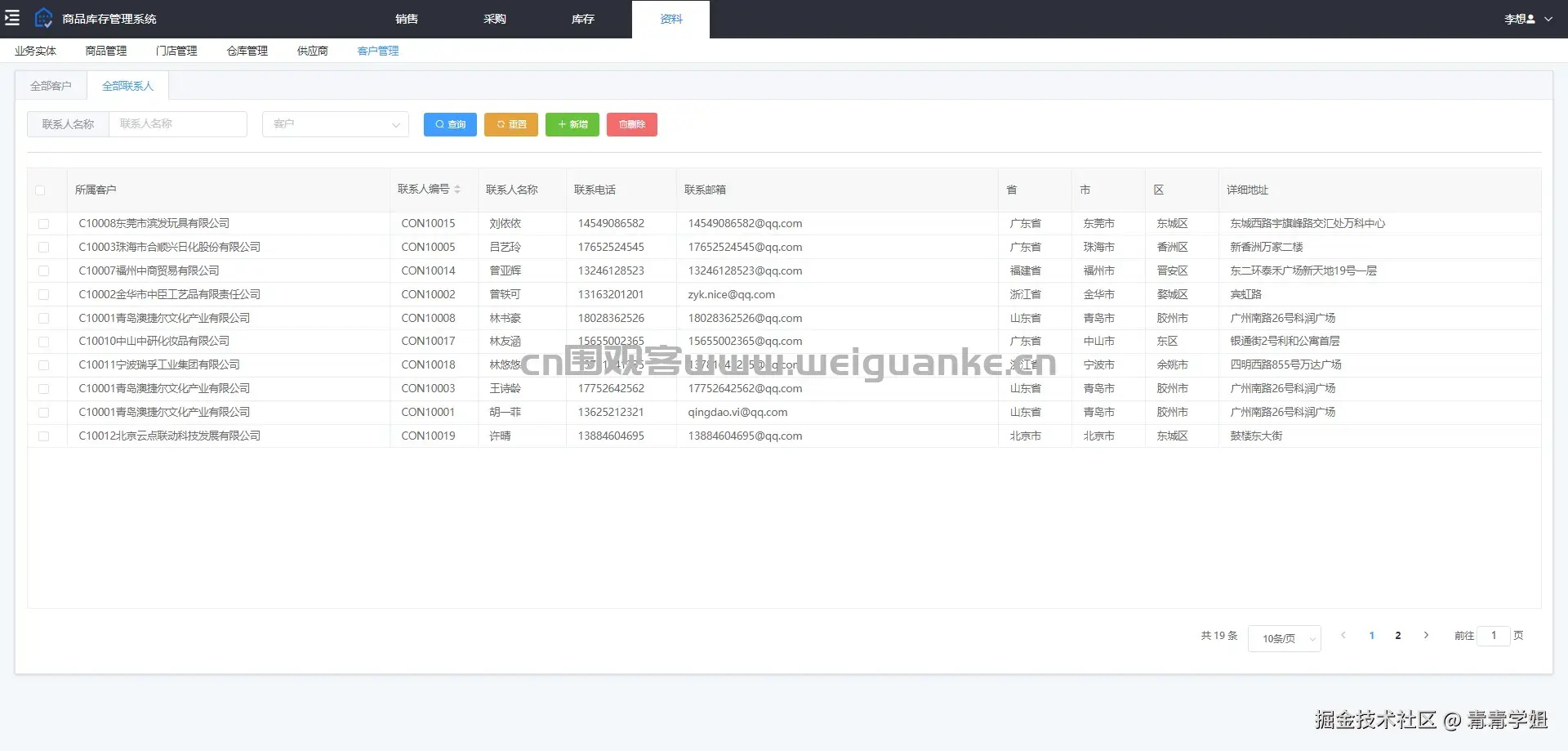Click the address 新香洲万家二楼

point(1267,247)
